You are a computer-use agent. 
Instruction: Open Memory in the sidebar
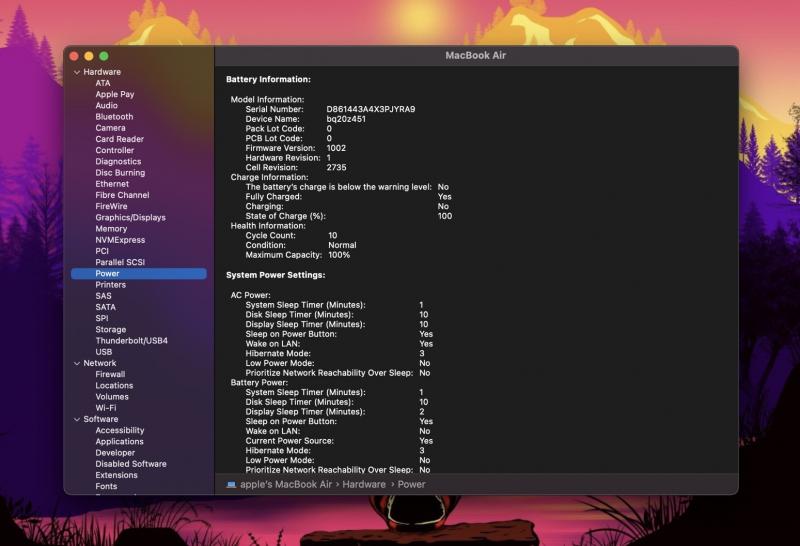[111, 229]
